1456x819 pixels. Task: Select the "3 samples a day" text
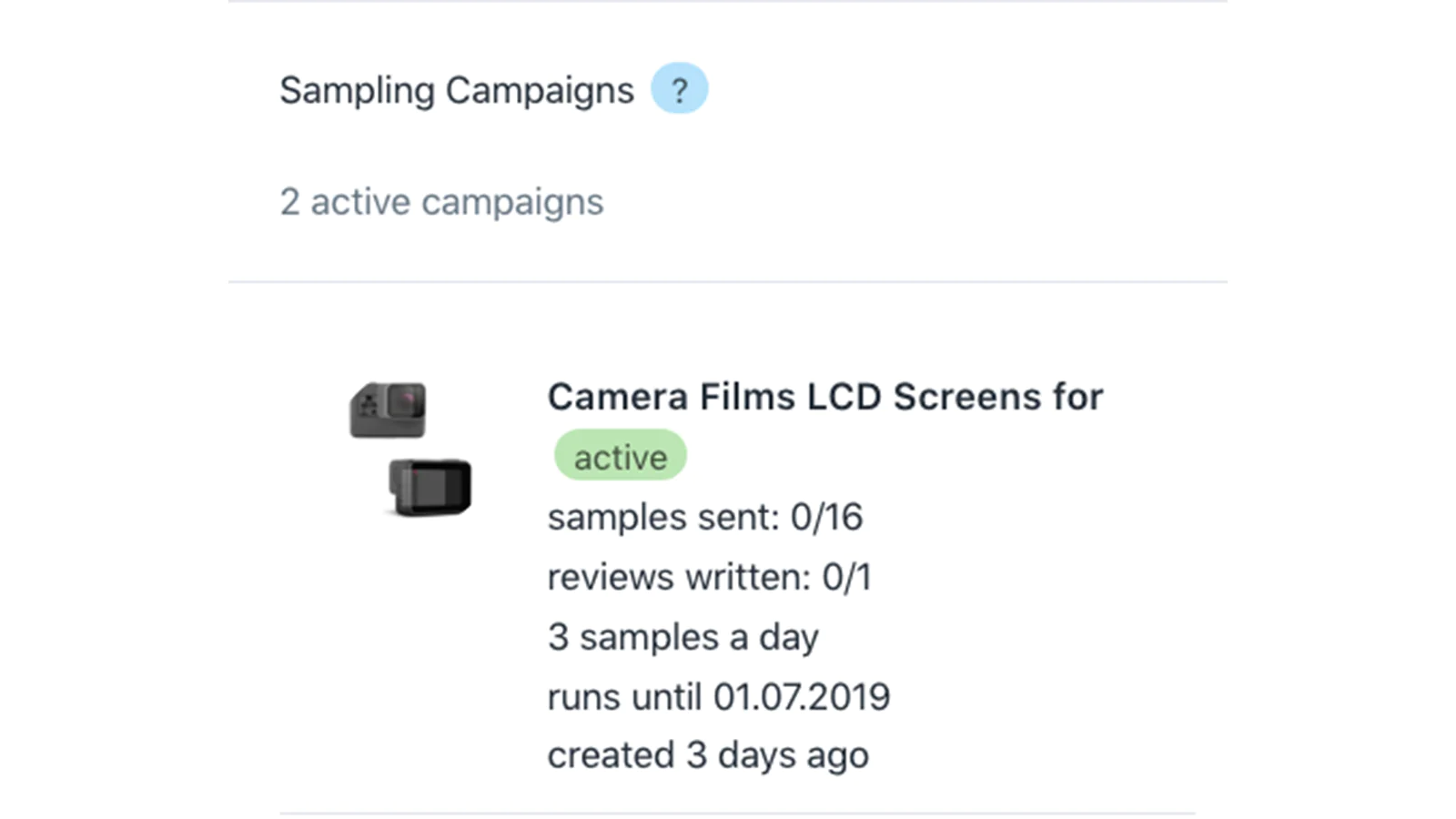pyautogui.click(x=682, y=637)
